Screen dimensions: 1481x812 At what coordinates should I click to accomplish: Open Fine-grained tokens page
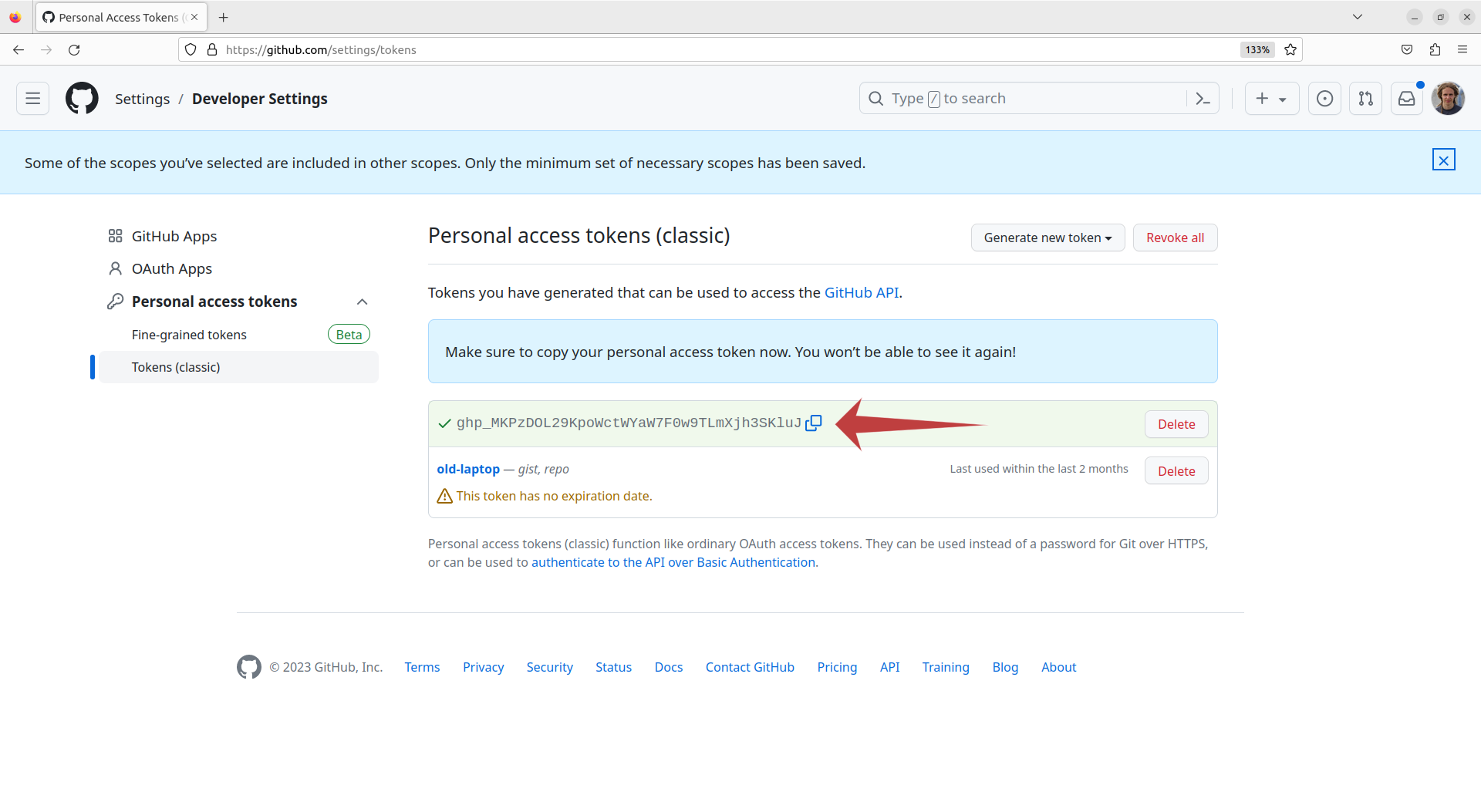[x=189, y=335]
